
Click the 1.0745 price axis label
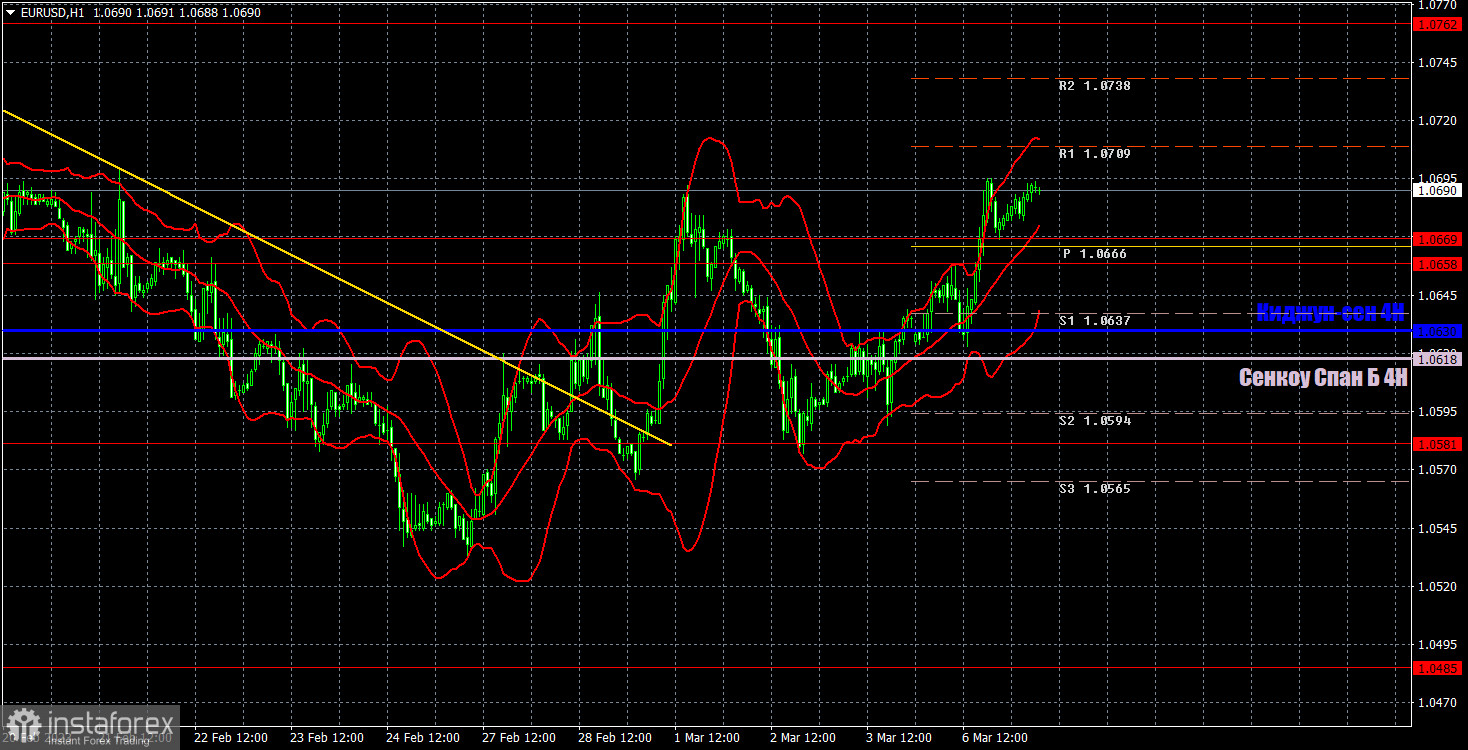(1438, 62)
